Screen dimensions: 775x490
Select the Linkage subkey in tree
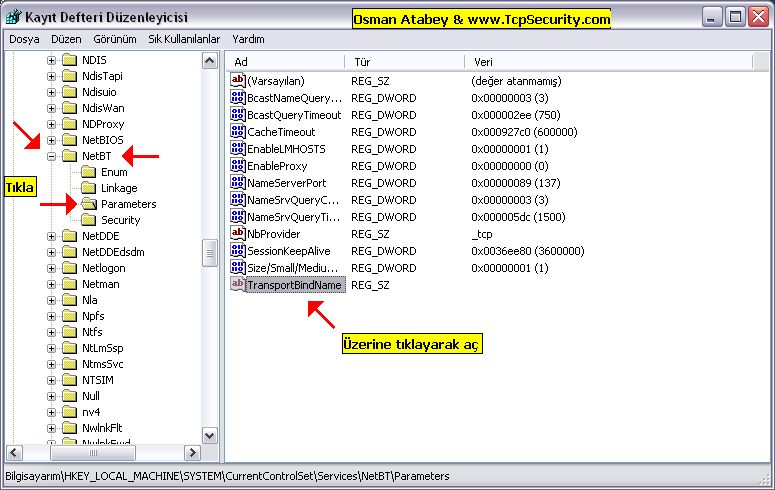click(x=119, y=188)
